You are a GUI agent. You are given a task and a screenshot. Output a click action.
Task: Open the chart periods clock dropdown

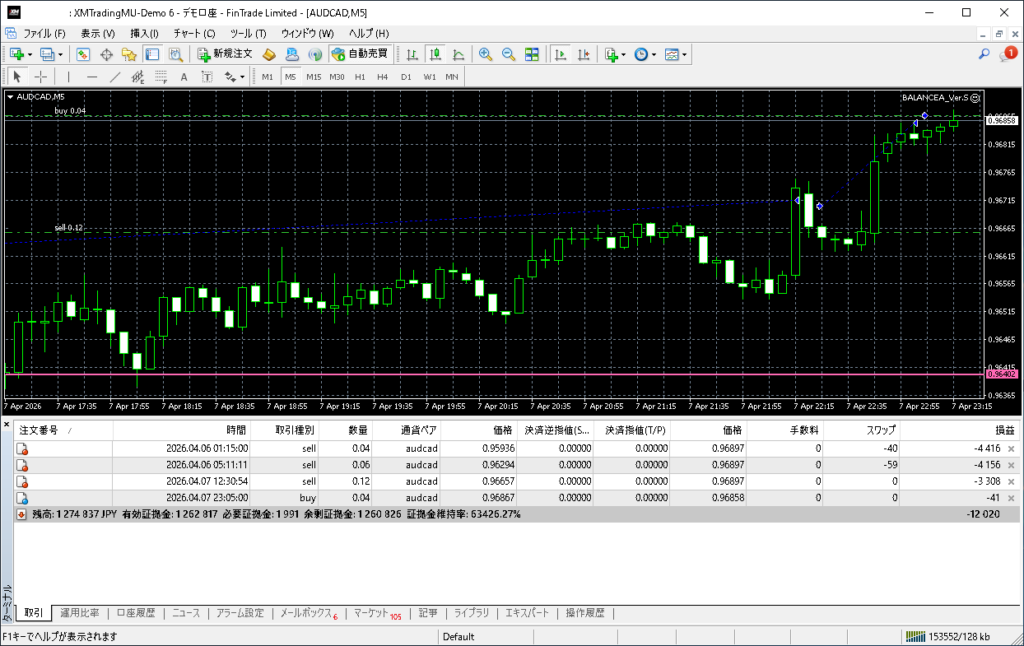coord(645,54)
